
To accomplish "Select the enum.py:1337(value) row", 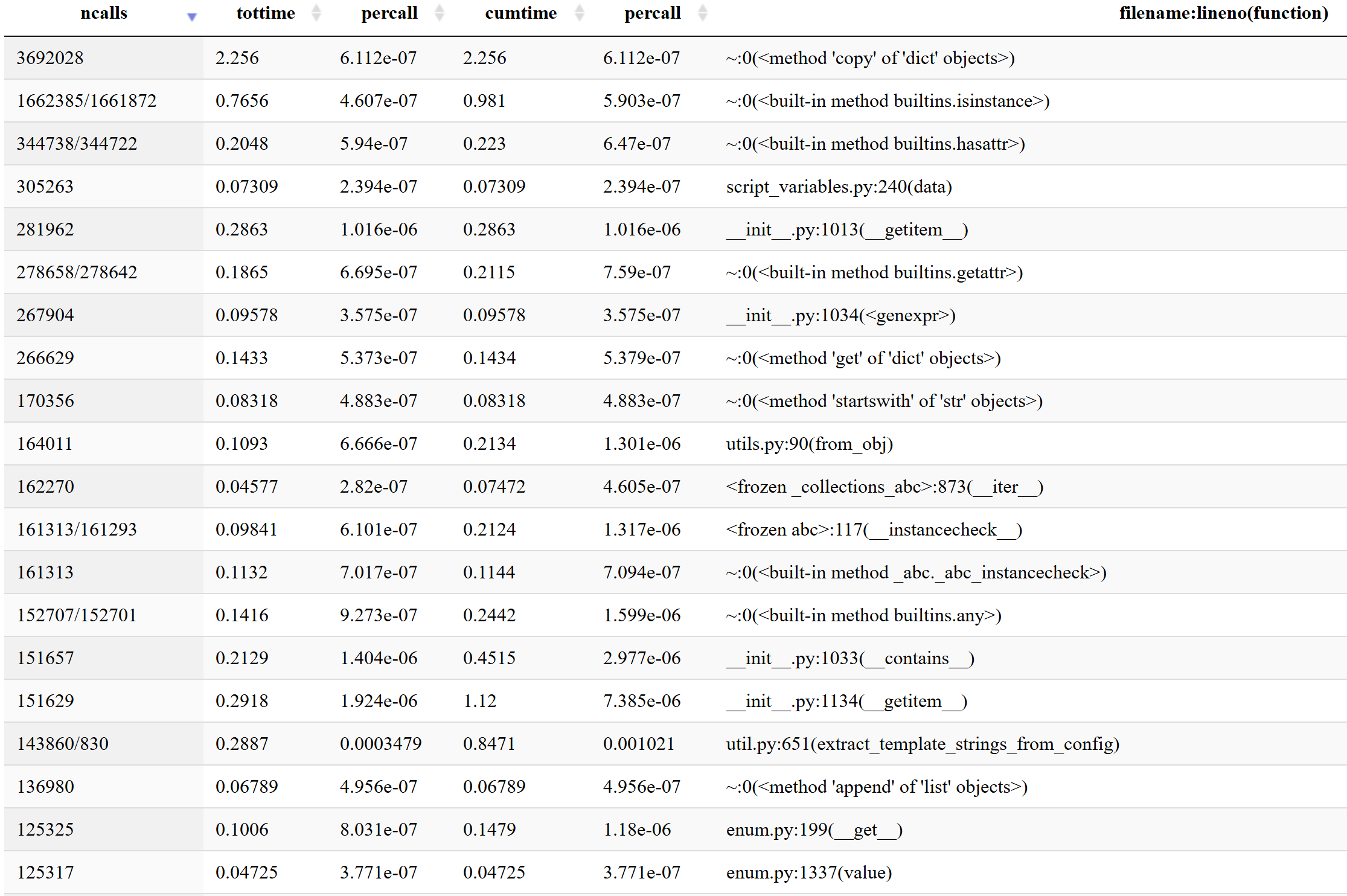I will (x=808, y=872).
